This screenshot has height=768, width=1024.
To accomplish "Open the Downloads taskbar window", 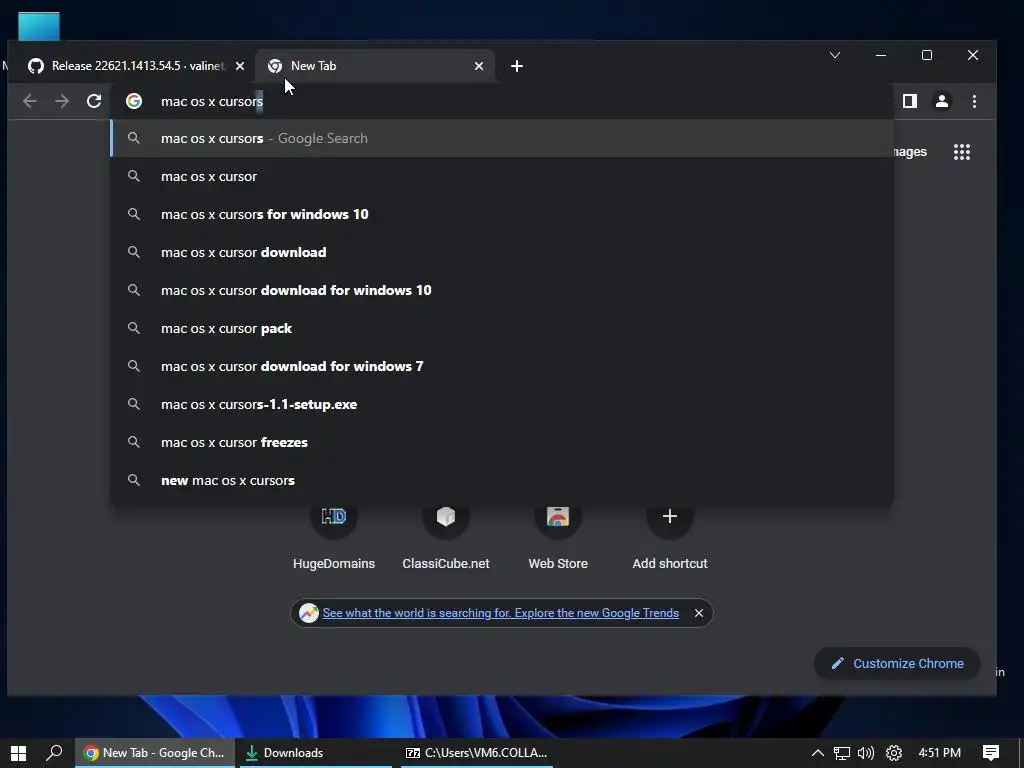I will click(x=317, y=753).
